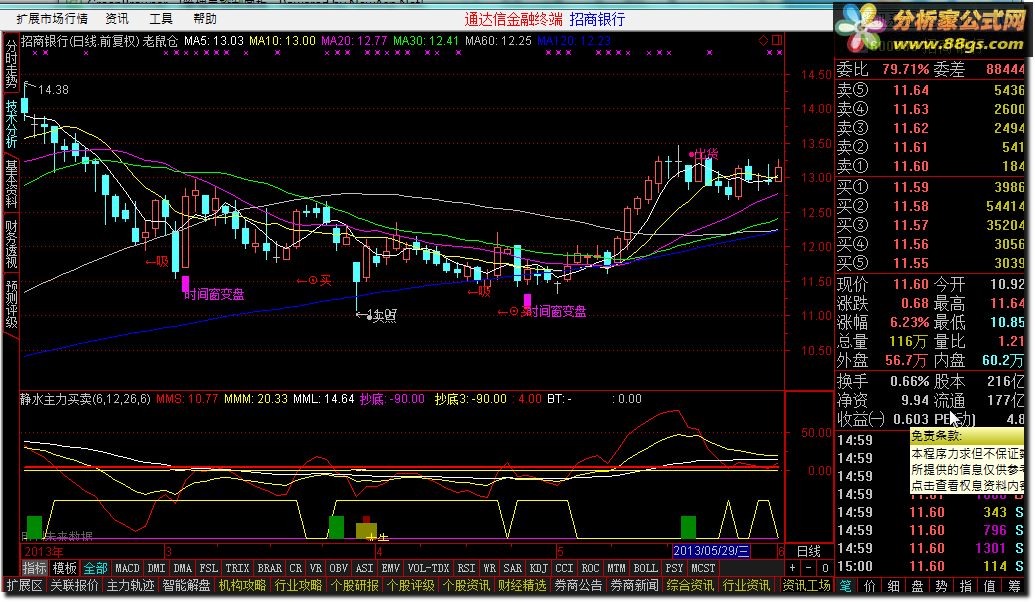Viewport: 1035px width, 602px height.
Task: Switch indicator to EMV
Action: pos(391,568)
